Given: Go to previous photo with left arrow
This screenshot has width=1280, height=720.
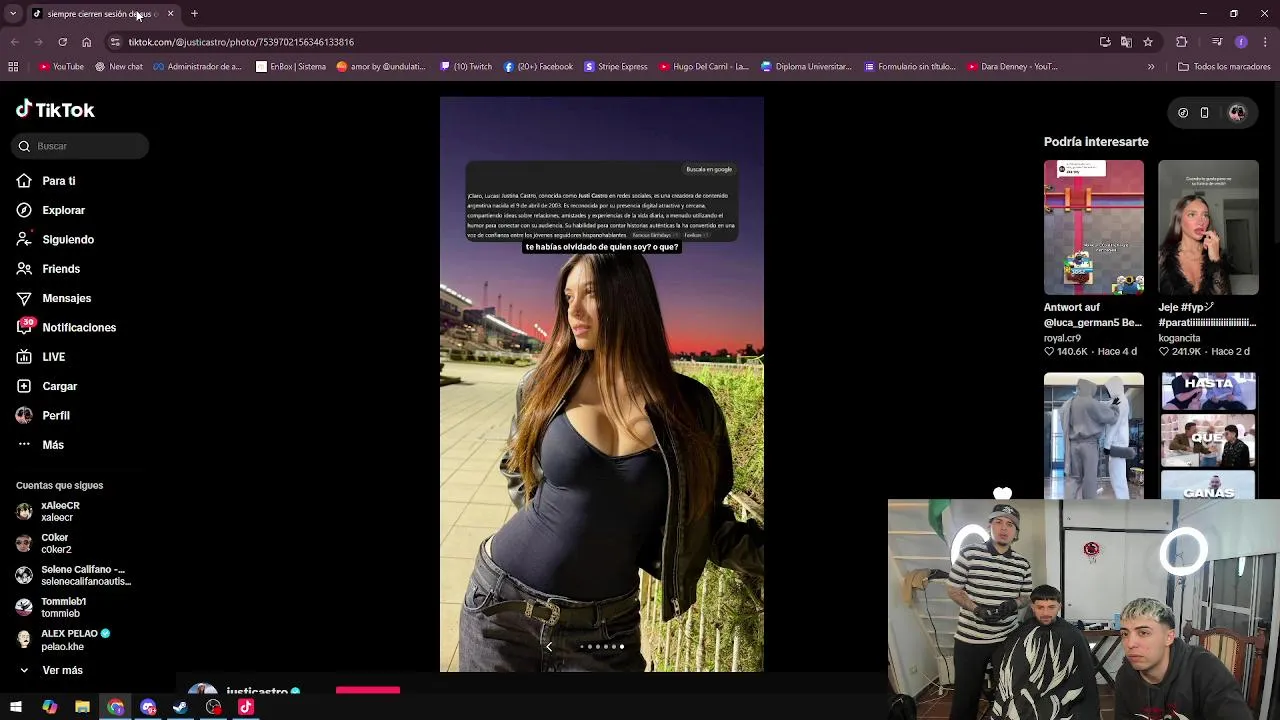Looking at the screenshot, I should [549, 647].
